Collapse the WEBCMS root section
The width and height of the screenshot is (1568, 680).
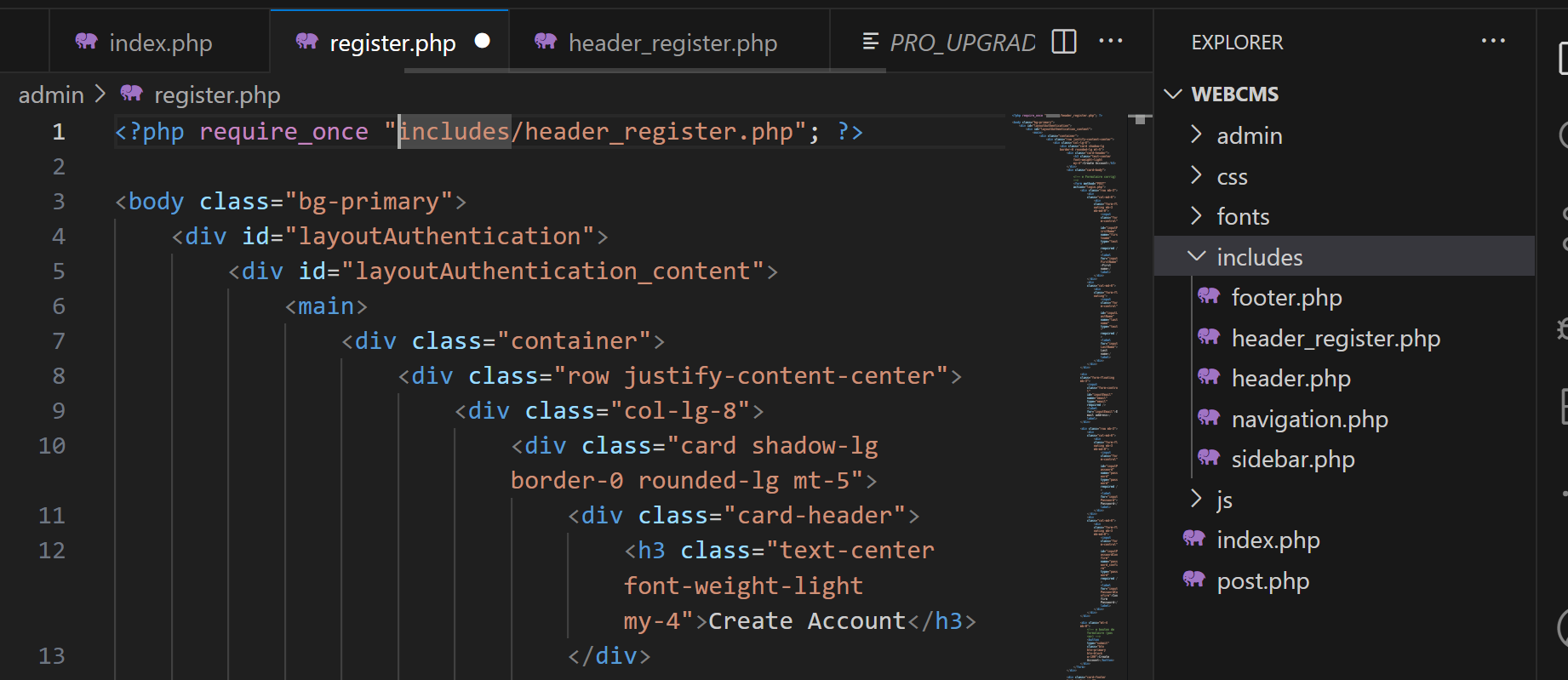(x=1234, y=94)
